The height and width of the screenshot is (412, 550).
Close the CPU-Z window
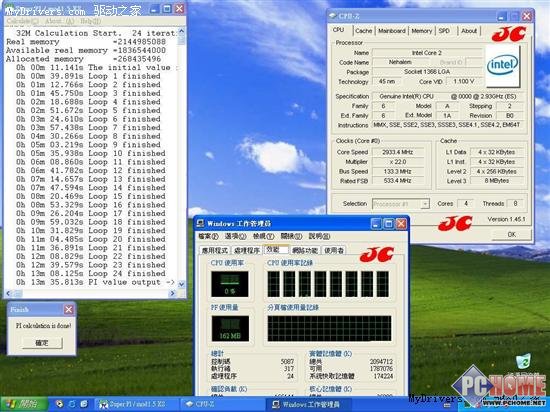click(x=527, y=16)
